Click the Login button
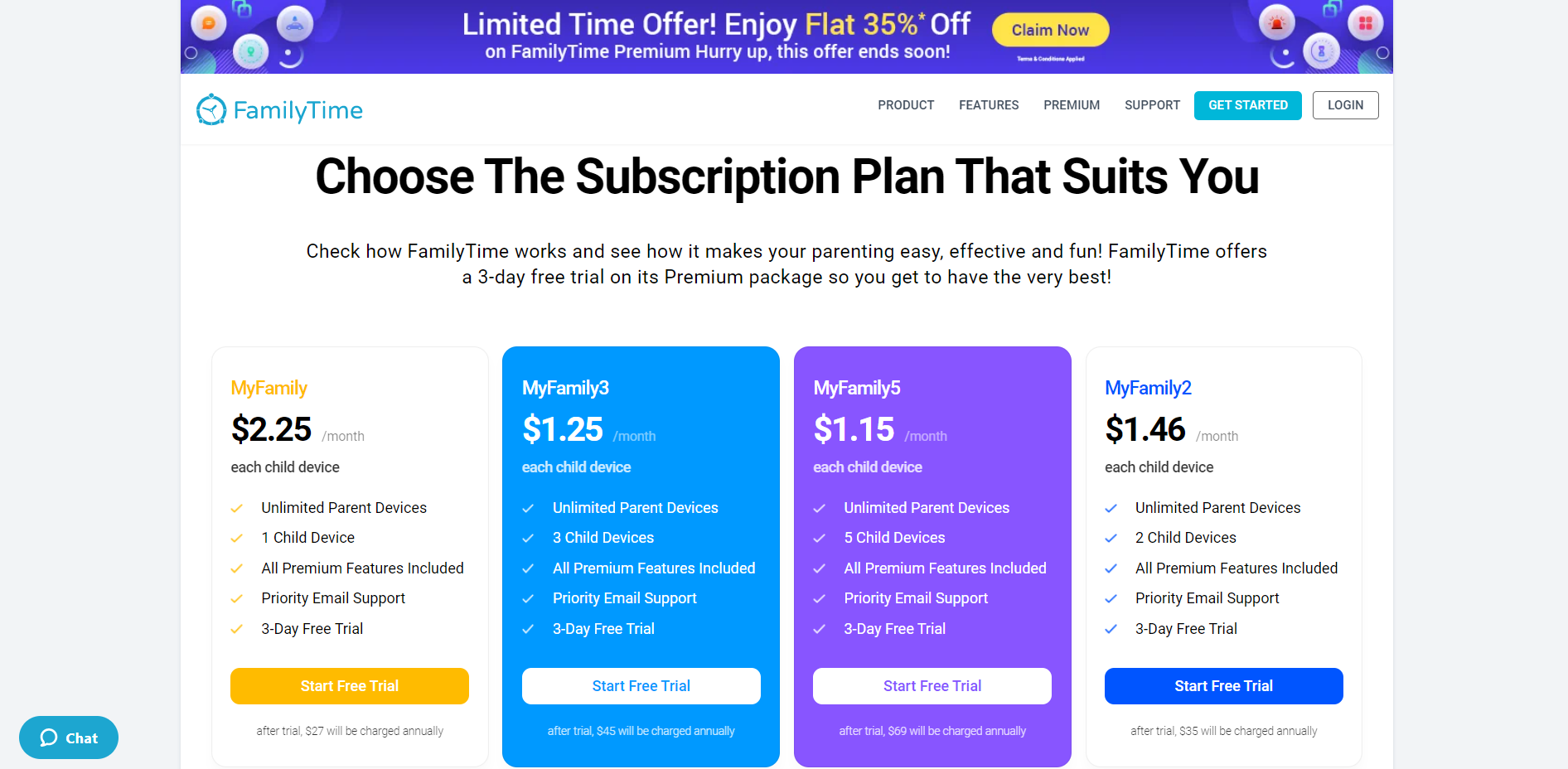The image size is (1568, 769). pyautogui.click(x=1345, y=105)
